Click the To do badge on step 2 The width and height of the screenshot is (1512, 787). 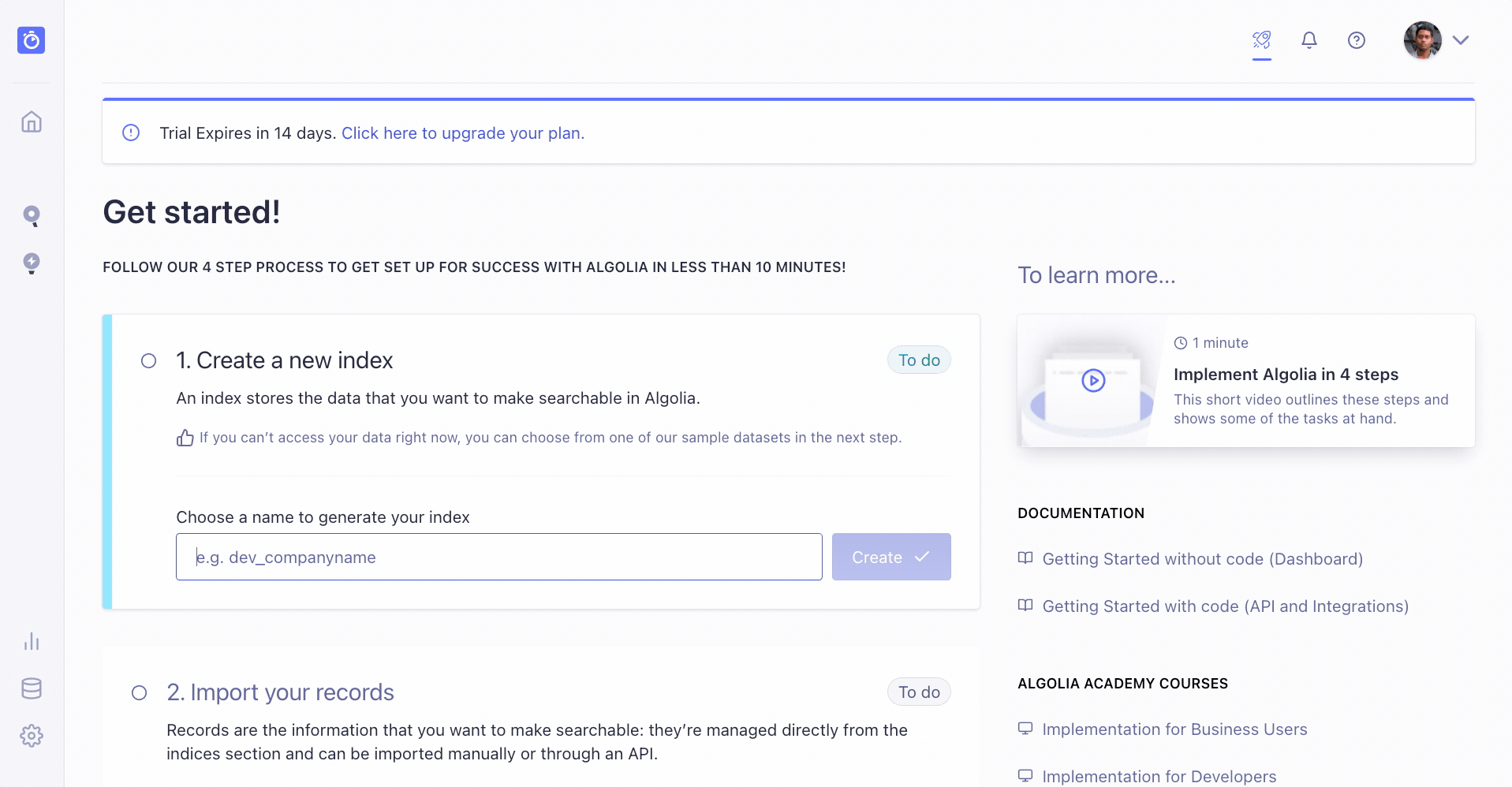(919, 692)
